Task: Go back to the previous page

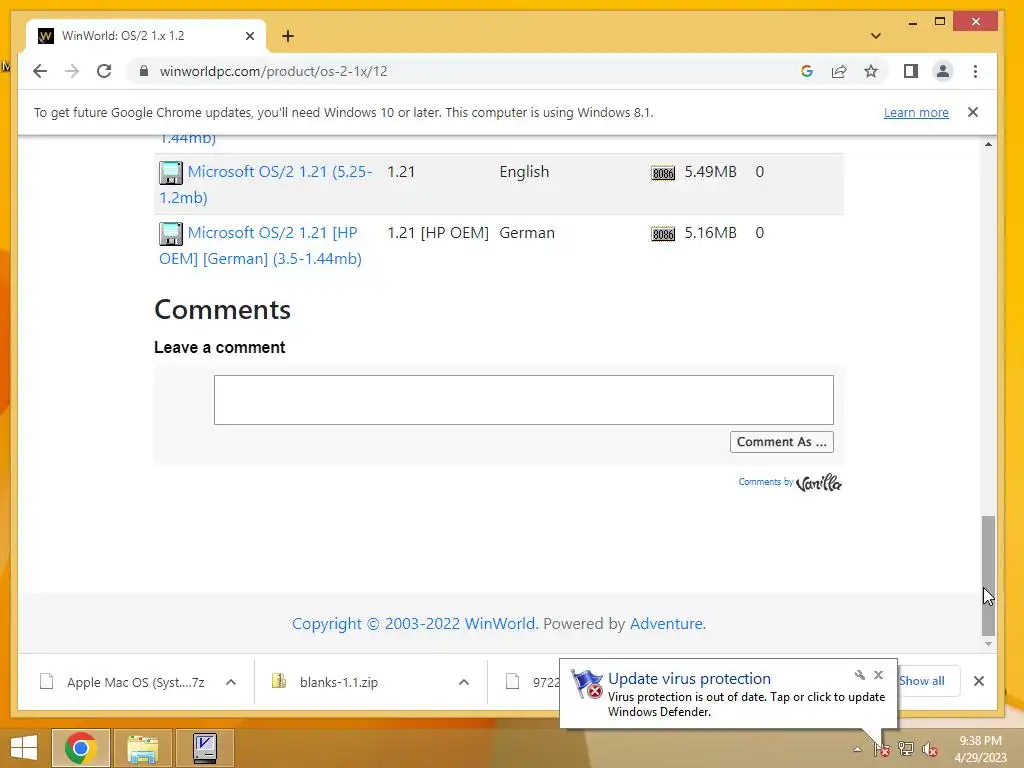Action: coord(40,71)
